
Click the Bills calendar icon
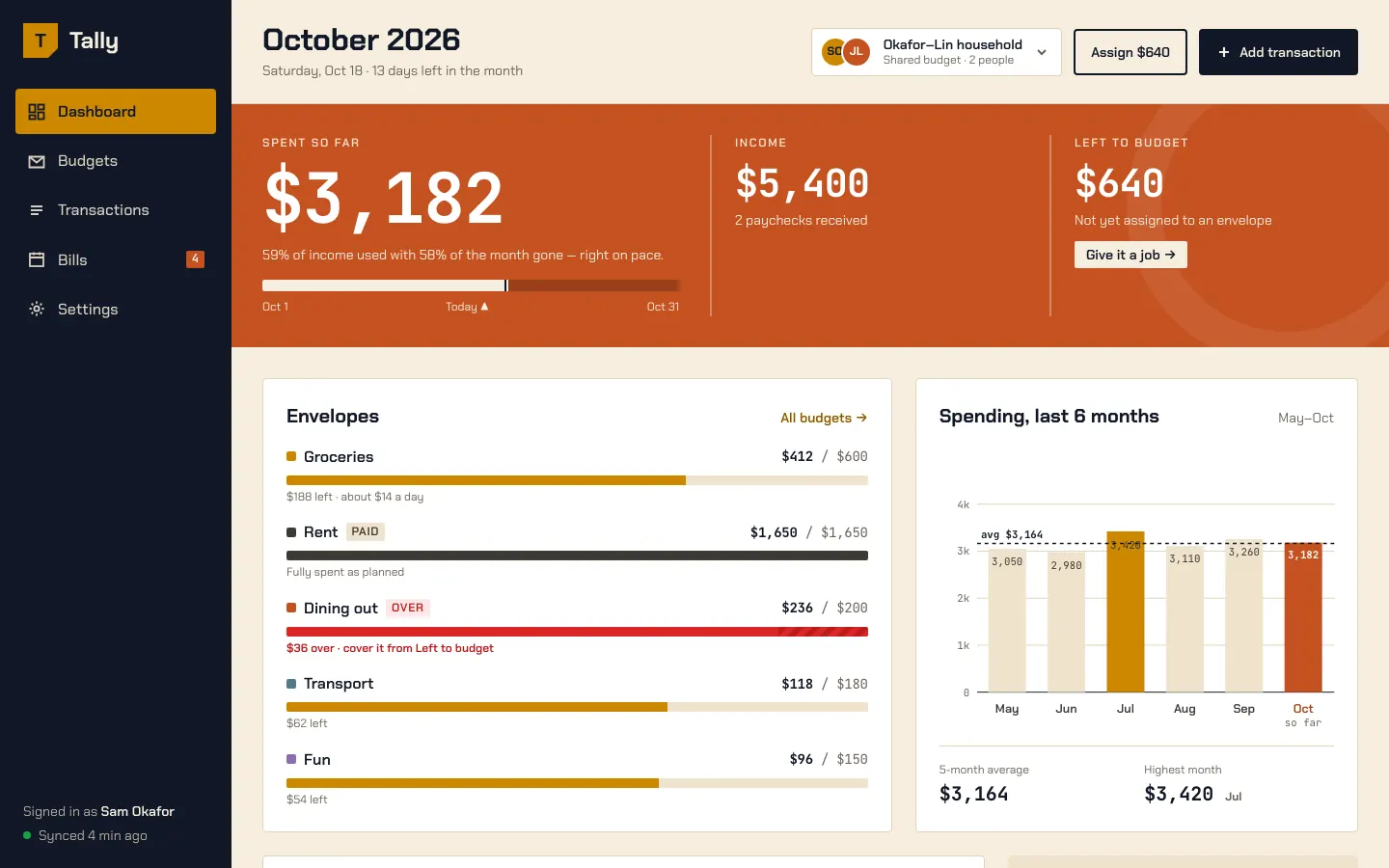coord(37,259)
